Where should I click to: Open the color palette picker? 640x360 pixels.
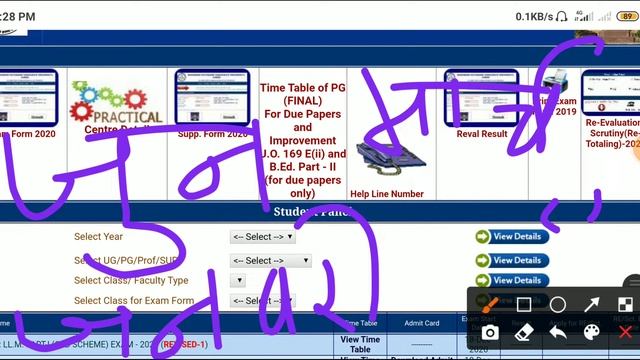[591, 333]
